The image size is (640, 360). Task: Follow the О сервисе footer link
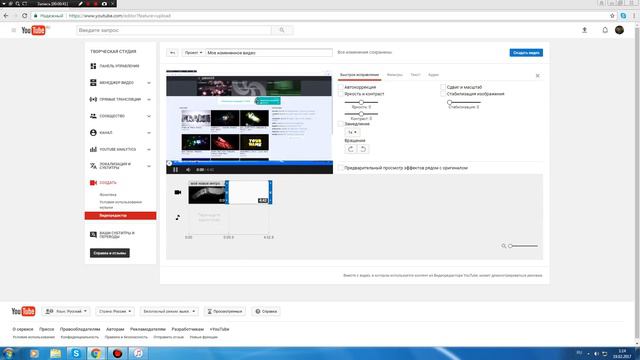[x=23, y=329]
